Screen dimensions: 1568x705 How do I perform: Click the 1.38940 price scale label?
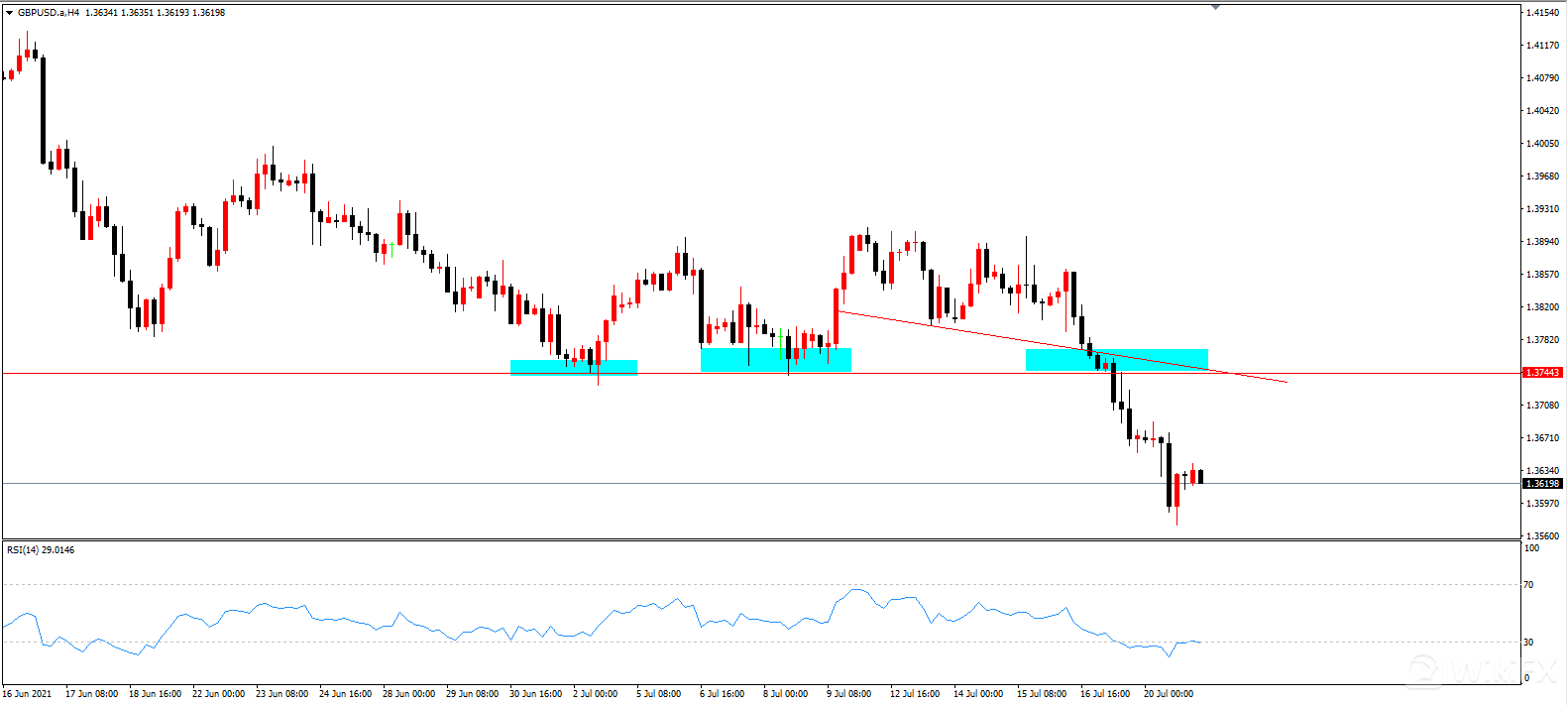click(1542, 242)
